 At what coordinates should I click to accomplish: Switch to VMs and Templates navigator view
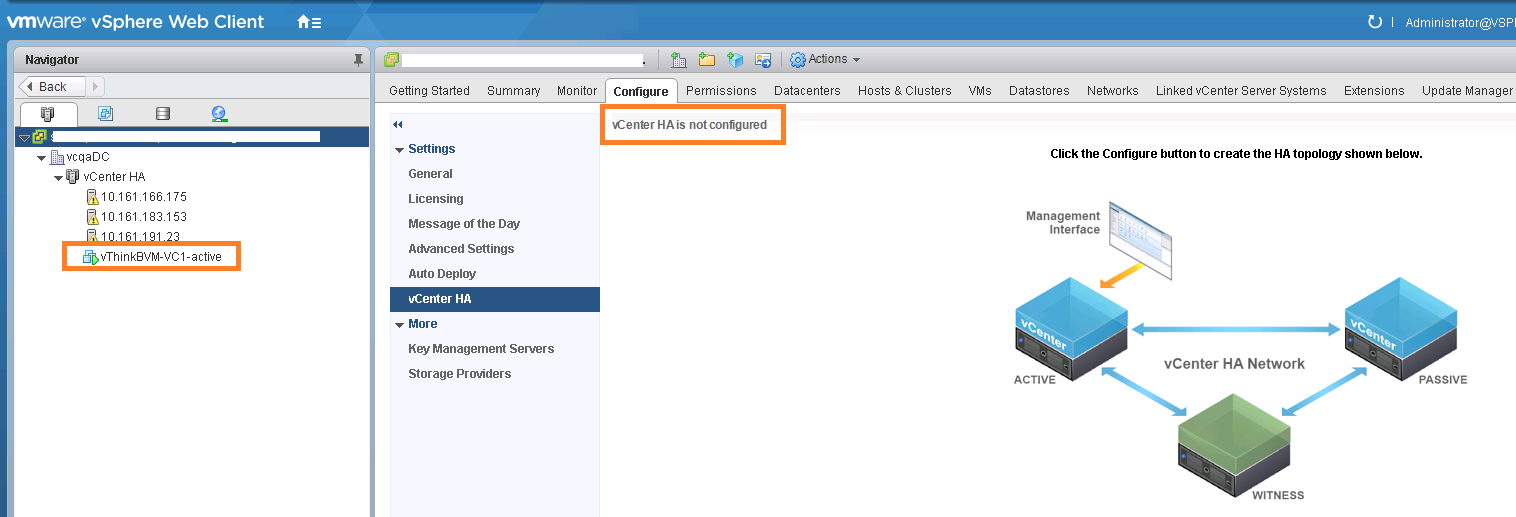pyautogui.click(x=105, y=114)
